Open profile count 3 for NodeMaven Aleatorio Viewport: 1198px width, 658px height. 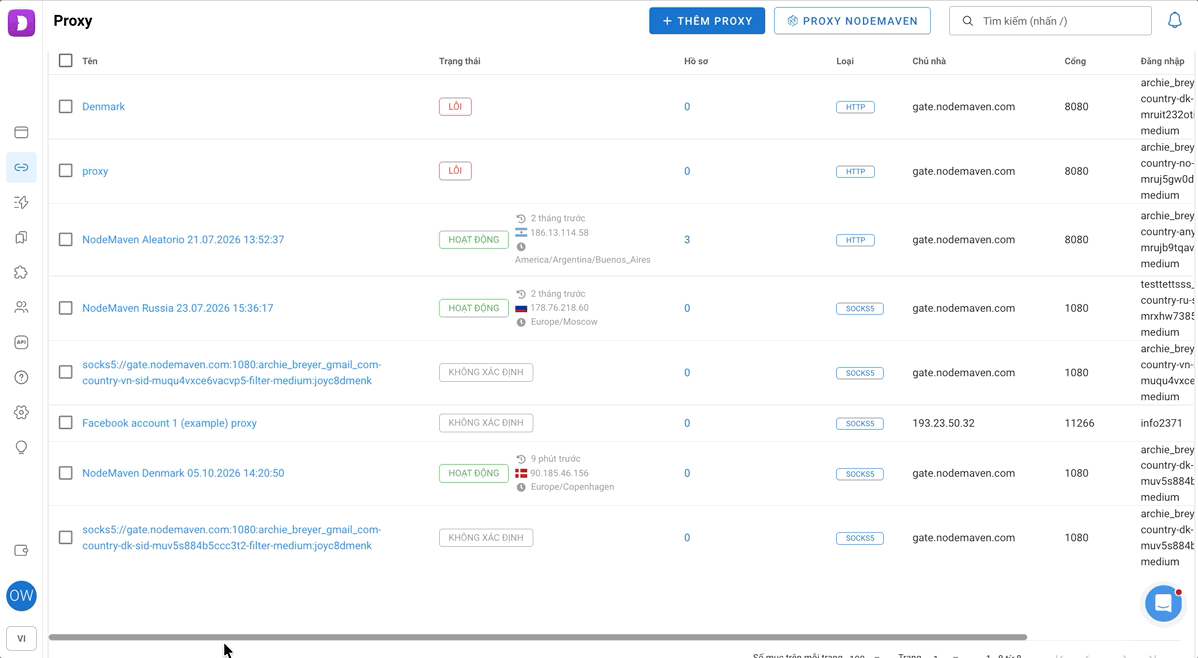(x=687, y=239)
